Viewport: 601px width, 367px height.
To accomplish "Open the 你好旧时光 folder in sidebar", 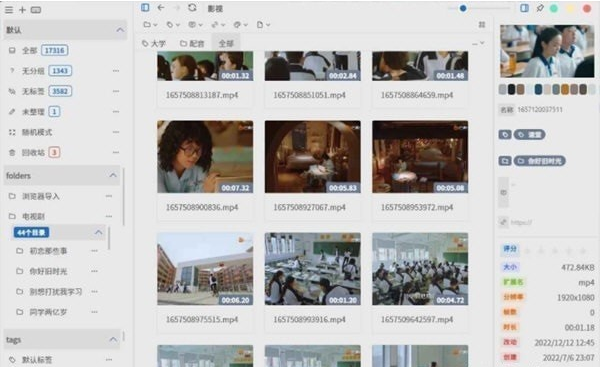I will (42, 271).
